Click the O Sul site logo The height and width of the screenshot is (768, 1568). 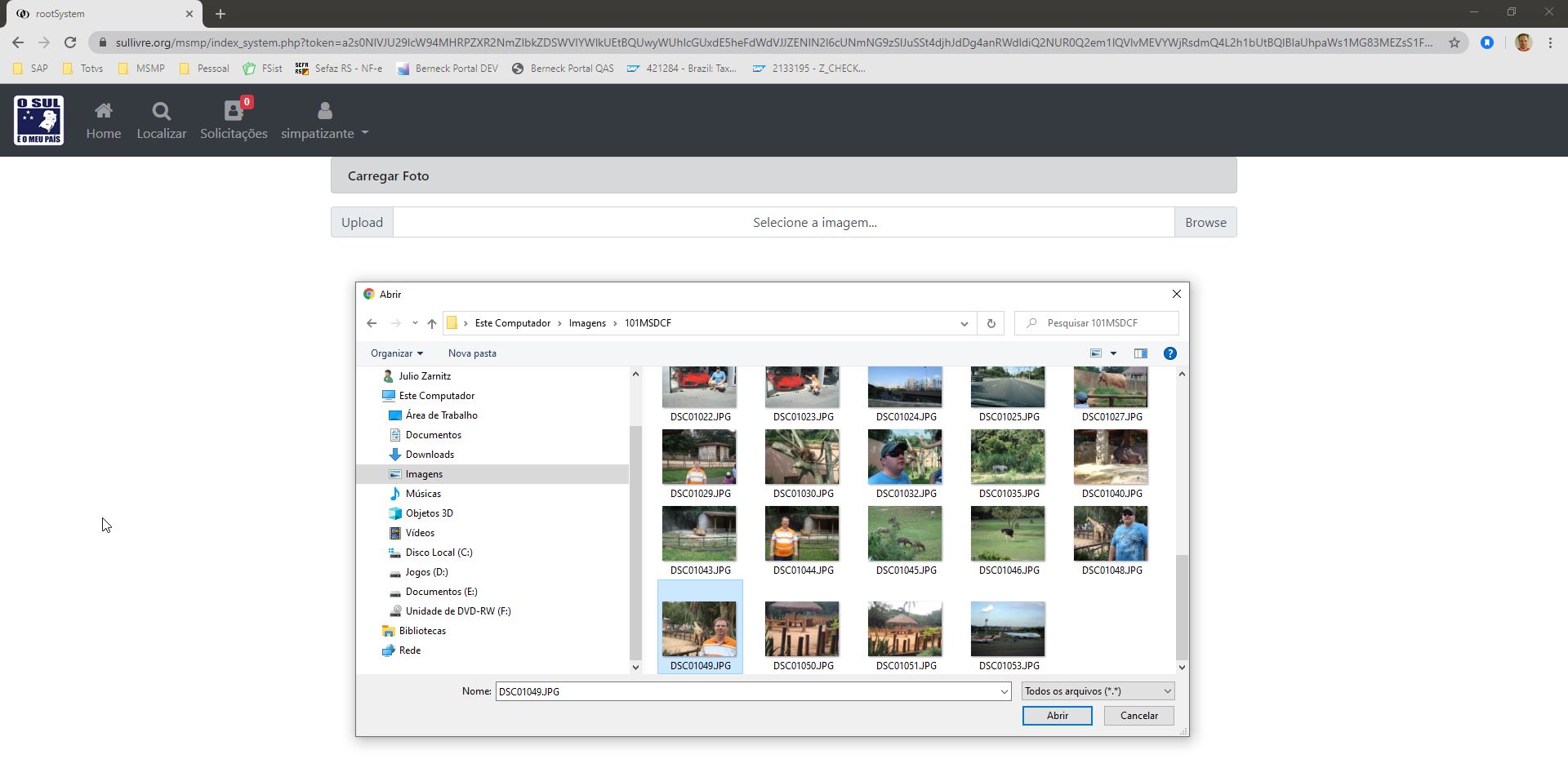[x=38, y=120]
